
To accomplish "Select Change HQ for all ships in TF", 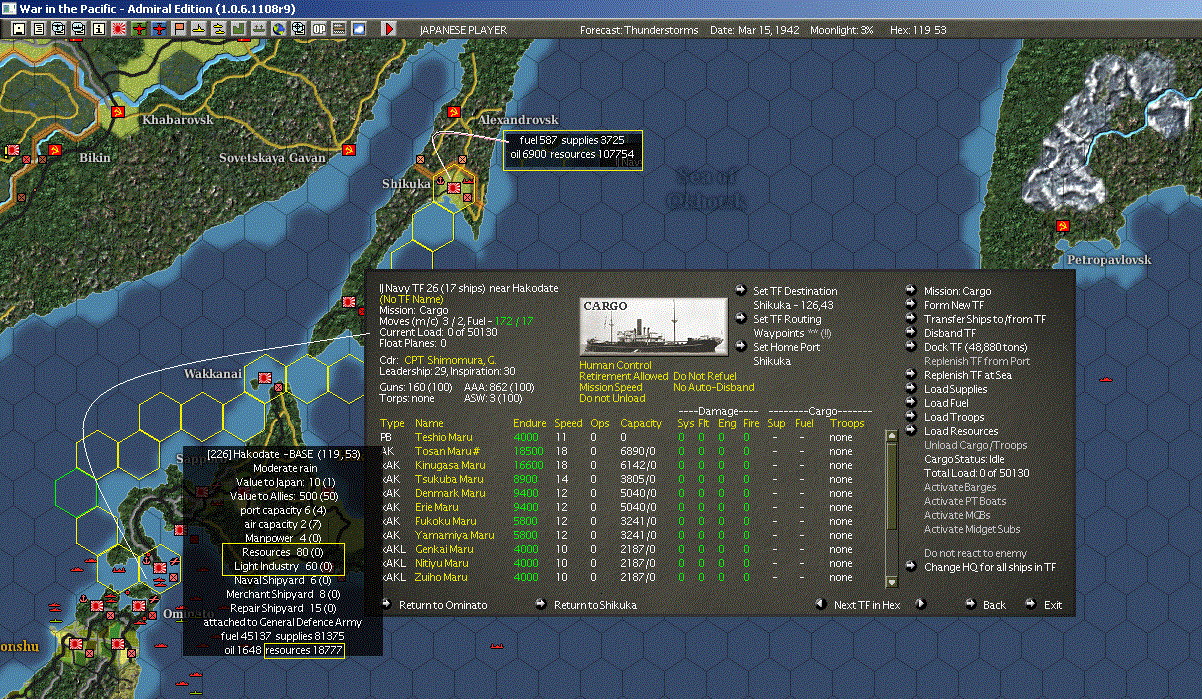I will coord(990,567).
